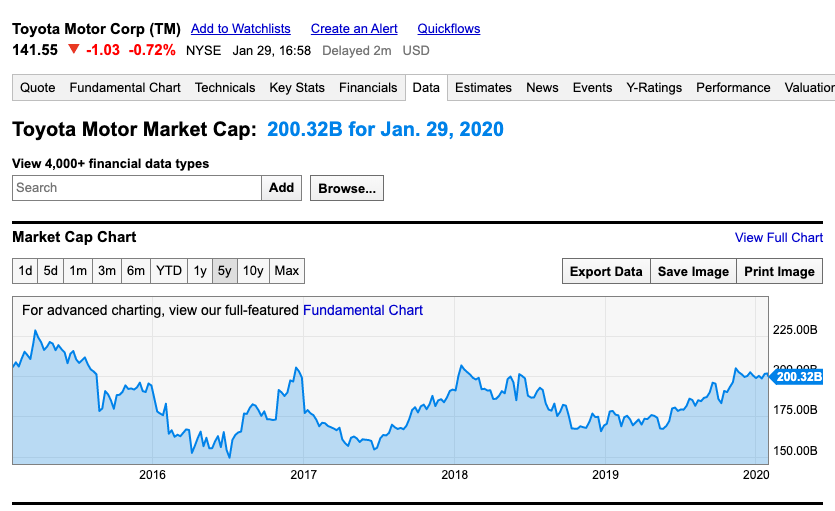Click the financial data Search field
Screen dimensions: 835x511
(137, 188)
